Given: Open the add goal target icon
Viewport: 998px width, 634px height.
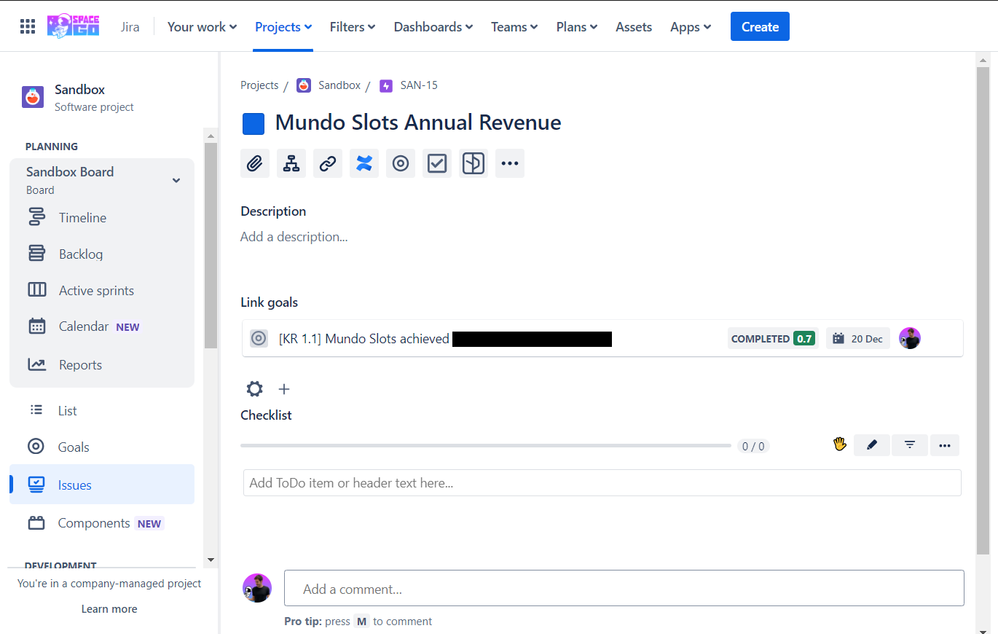Looking at the screenshot, I should pyautogui.click(x=400, y=163).
